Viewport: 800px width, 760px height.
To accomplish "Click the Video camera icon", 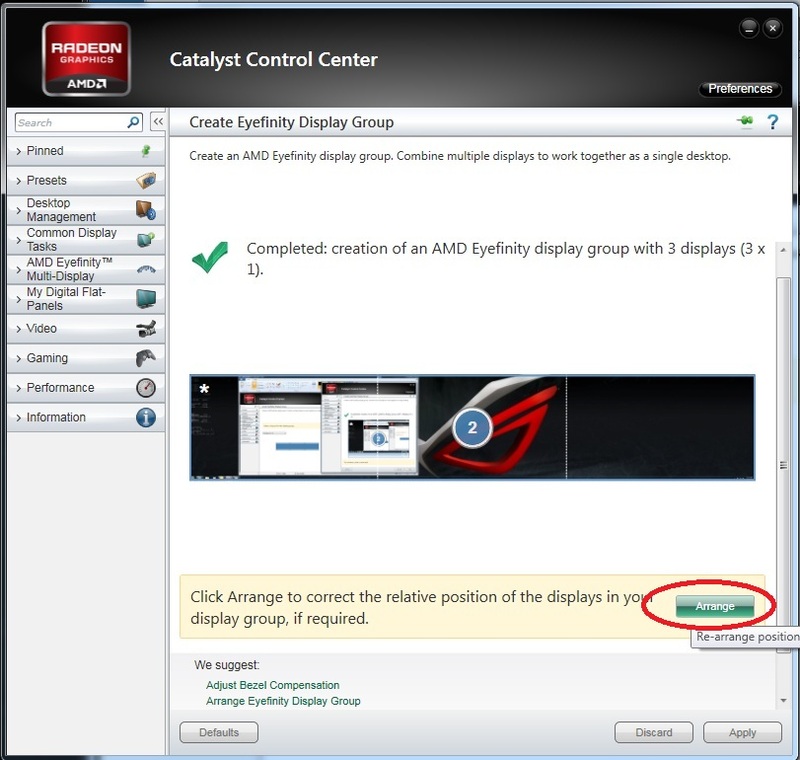I will [146, 328].
